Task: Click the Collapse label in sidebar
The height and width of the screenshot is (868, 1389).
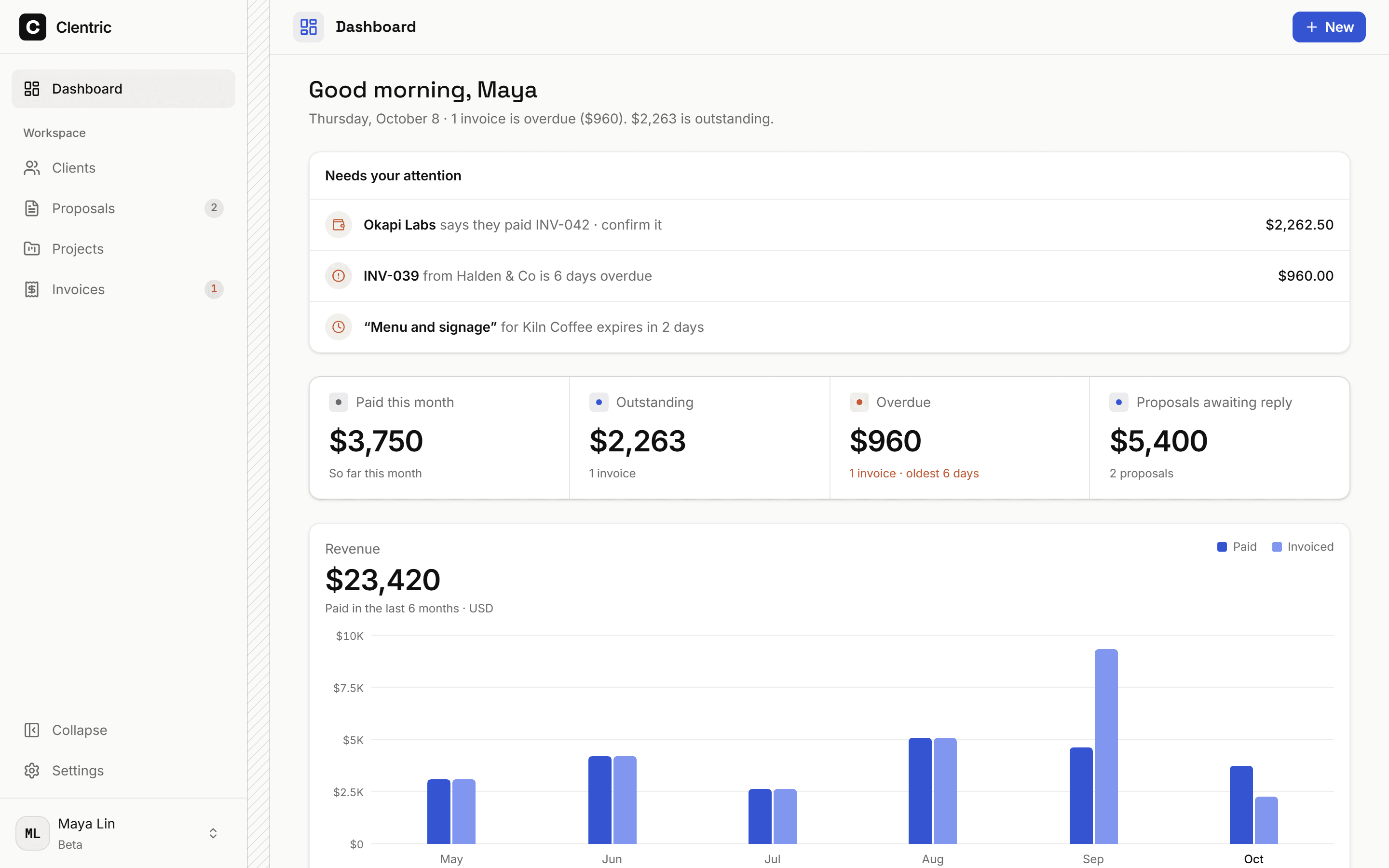Action: (x=80, y=730)
